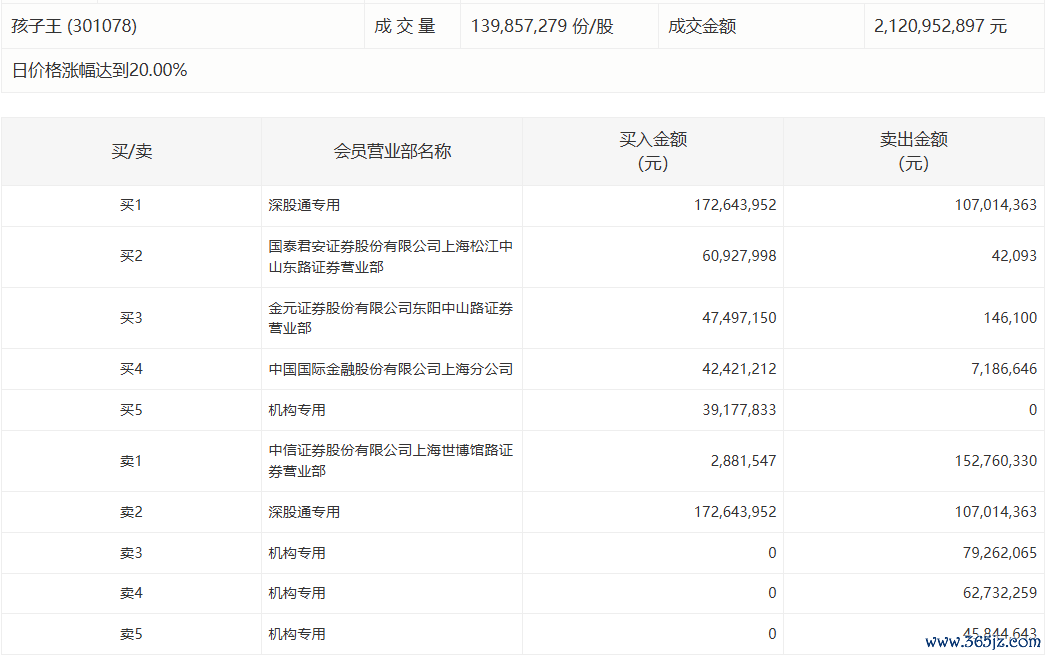Select the volume value 139,857,279 份/股
Screen dimensions: 1048x657
(539, 26)
